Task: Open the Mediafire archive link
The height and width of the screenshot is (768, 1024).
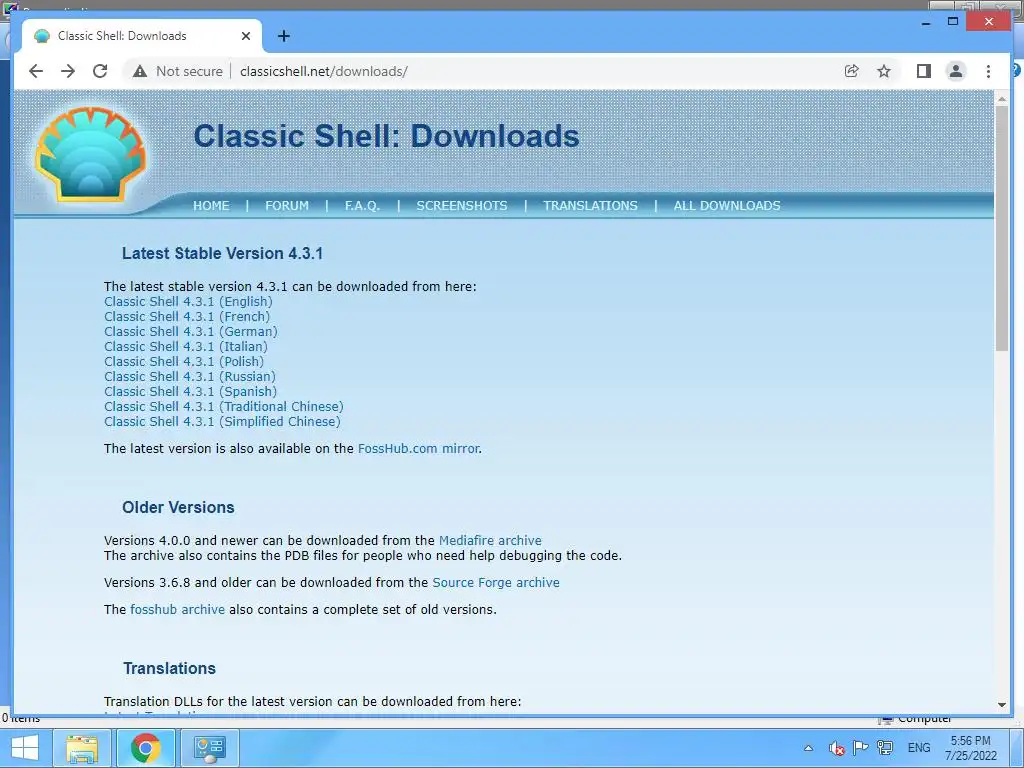Action: (x=490, y=541)
